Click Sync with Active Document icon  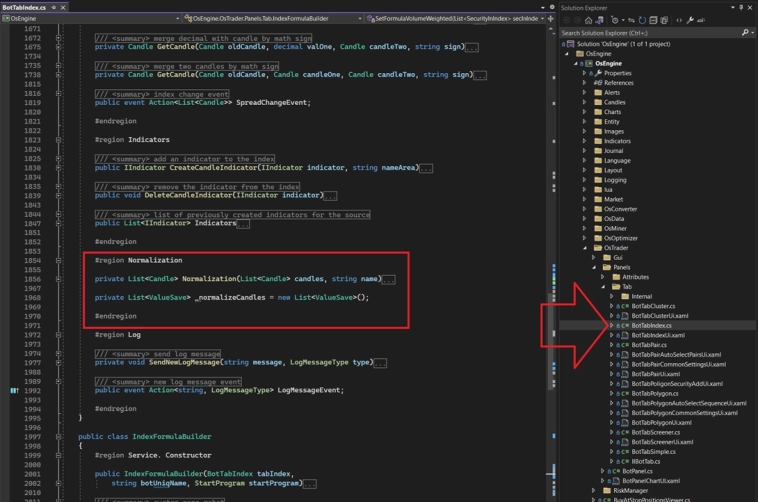point(629,19)
